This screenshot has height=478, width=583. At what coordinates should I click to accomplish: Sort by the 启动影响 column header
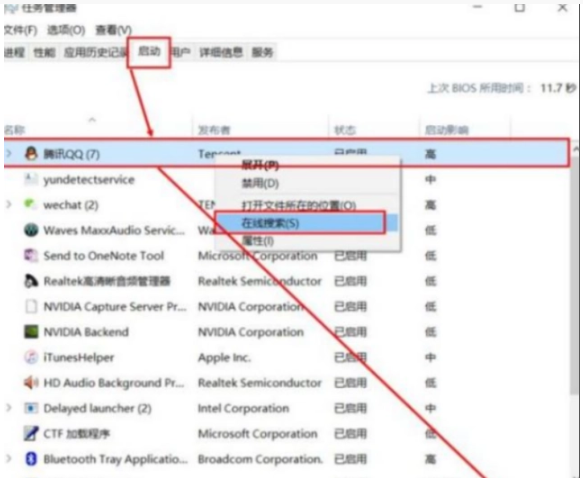click(447, 130)
